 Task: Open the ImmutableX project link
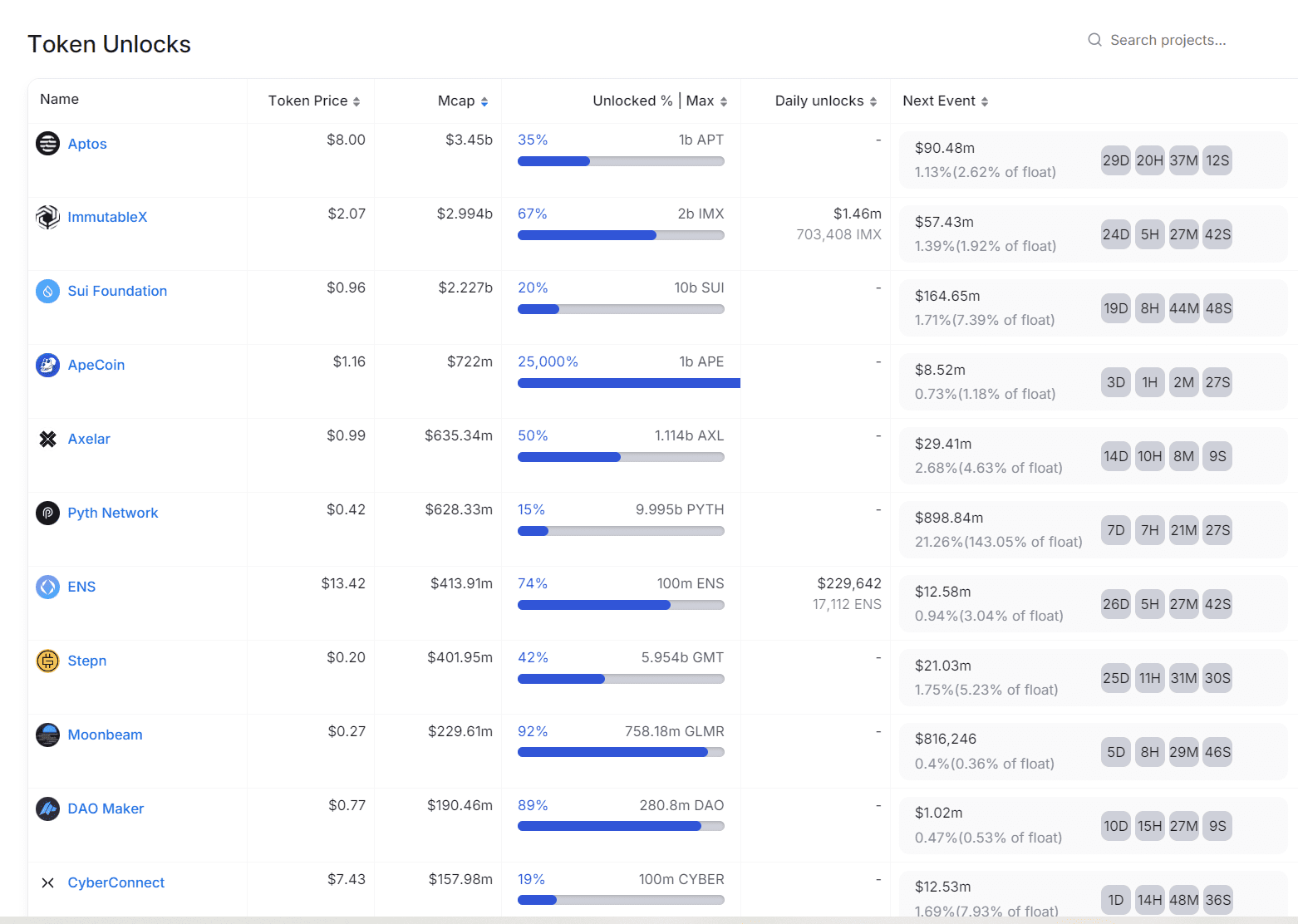coord(107,217)
